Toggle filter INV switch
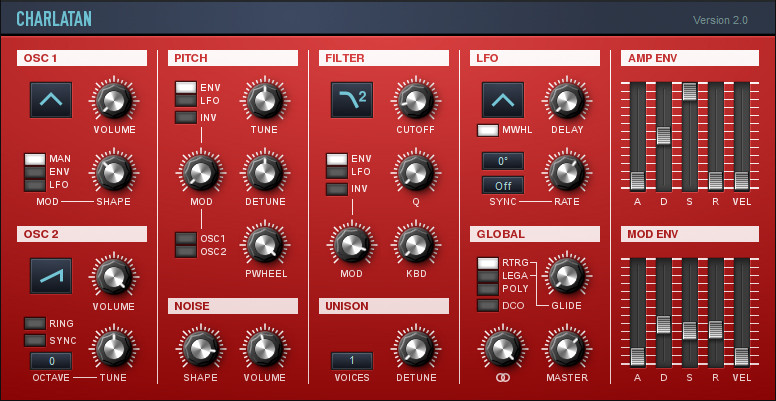The image size is (776, 401). click(337, 190)
